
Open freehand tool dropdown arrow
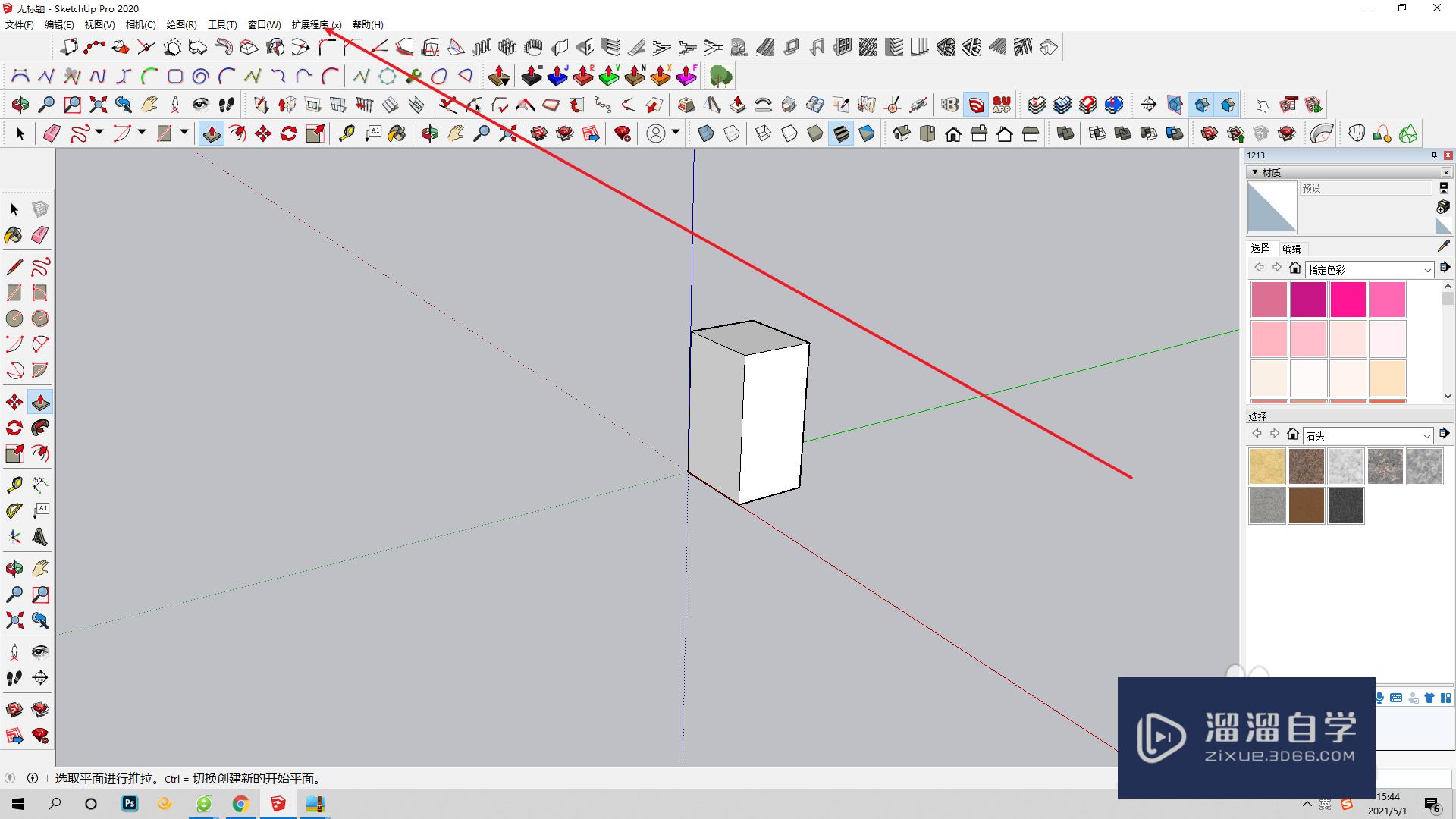click(99, 133)
